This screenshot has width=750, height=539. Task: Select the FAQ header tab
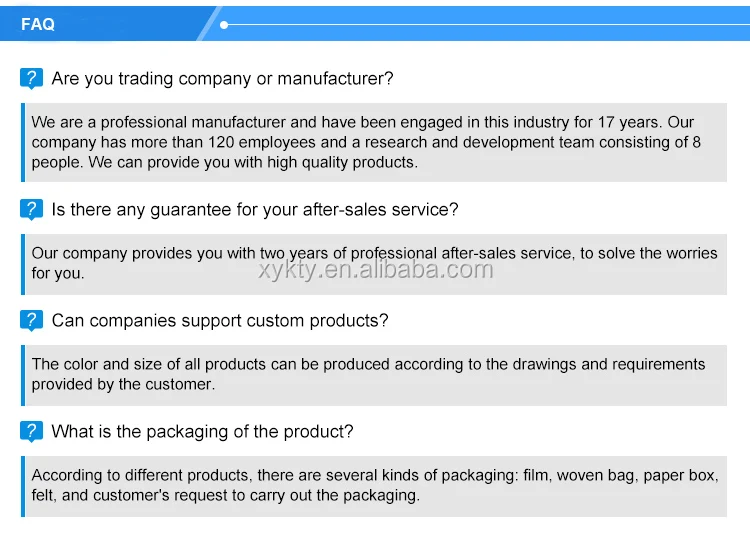[38, 24]
